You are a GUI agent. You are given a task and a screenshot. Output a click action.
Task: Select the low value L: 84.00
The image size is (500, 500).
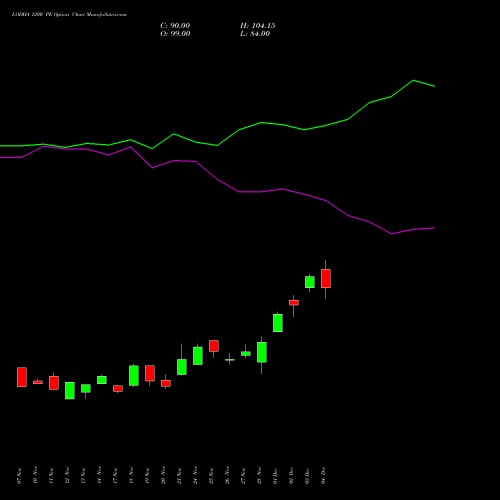pyautogui.click(x=255, y=34)
